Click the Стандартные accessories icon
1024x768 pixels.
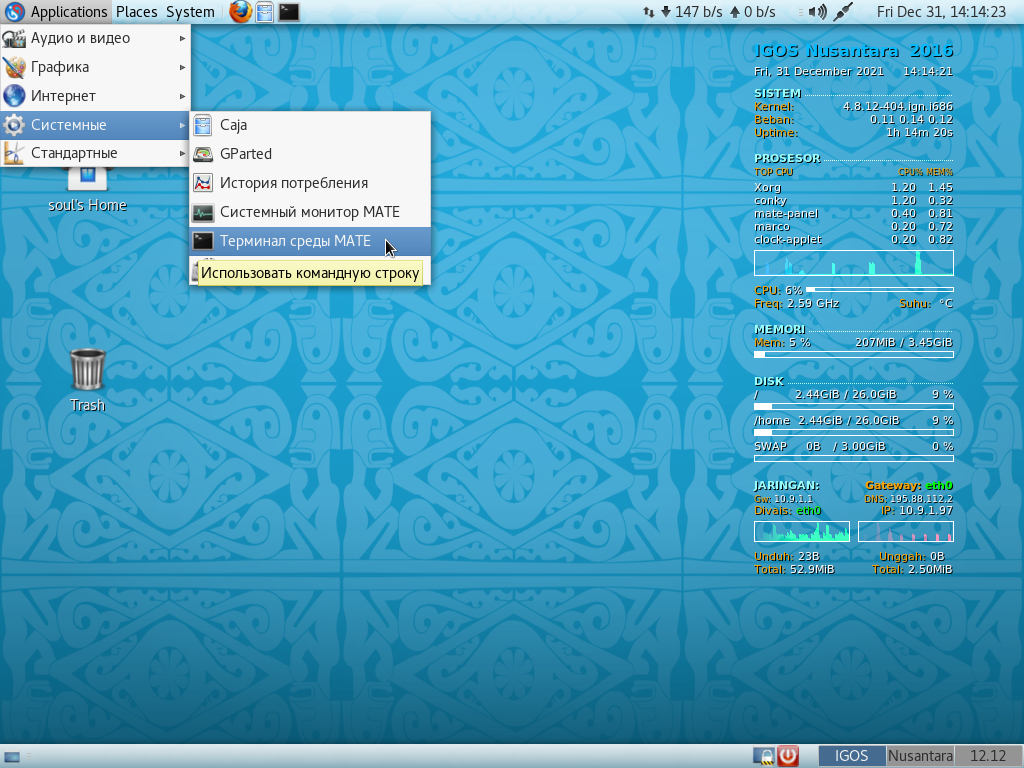(14, 153)
